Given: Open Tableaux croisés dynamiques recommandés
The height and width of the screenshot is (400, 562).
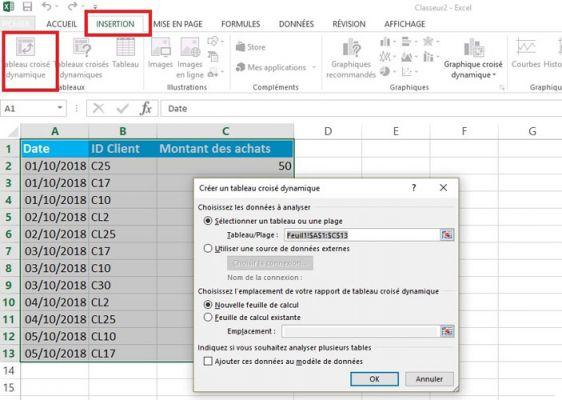Looking at the screenshot, I should pyautogui.click(x=82, y=58).
